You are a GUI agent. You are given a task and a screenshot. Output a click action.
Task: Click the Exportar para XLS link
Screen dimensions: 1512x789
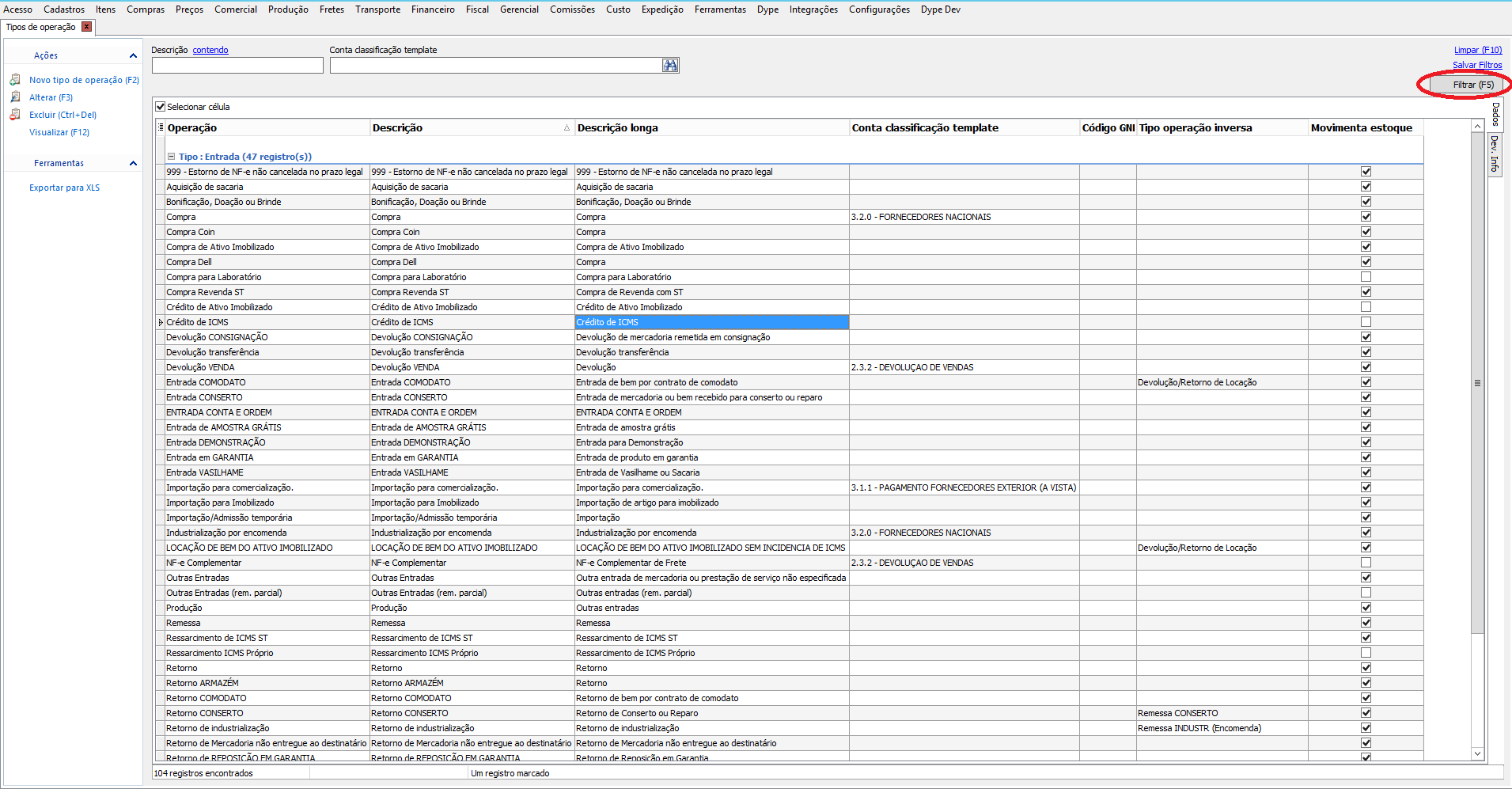[x=64, y=188]
